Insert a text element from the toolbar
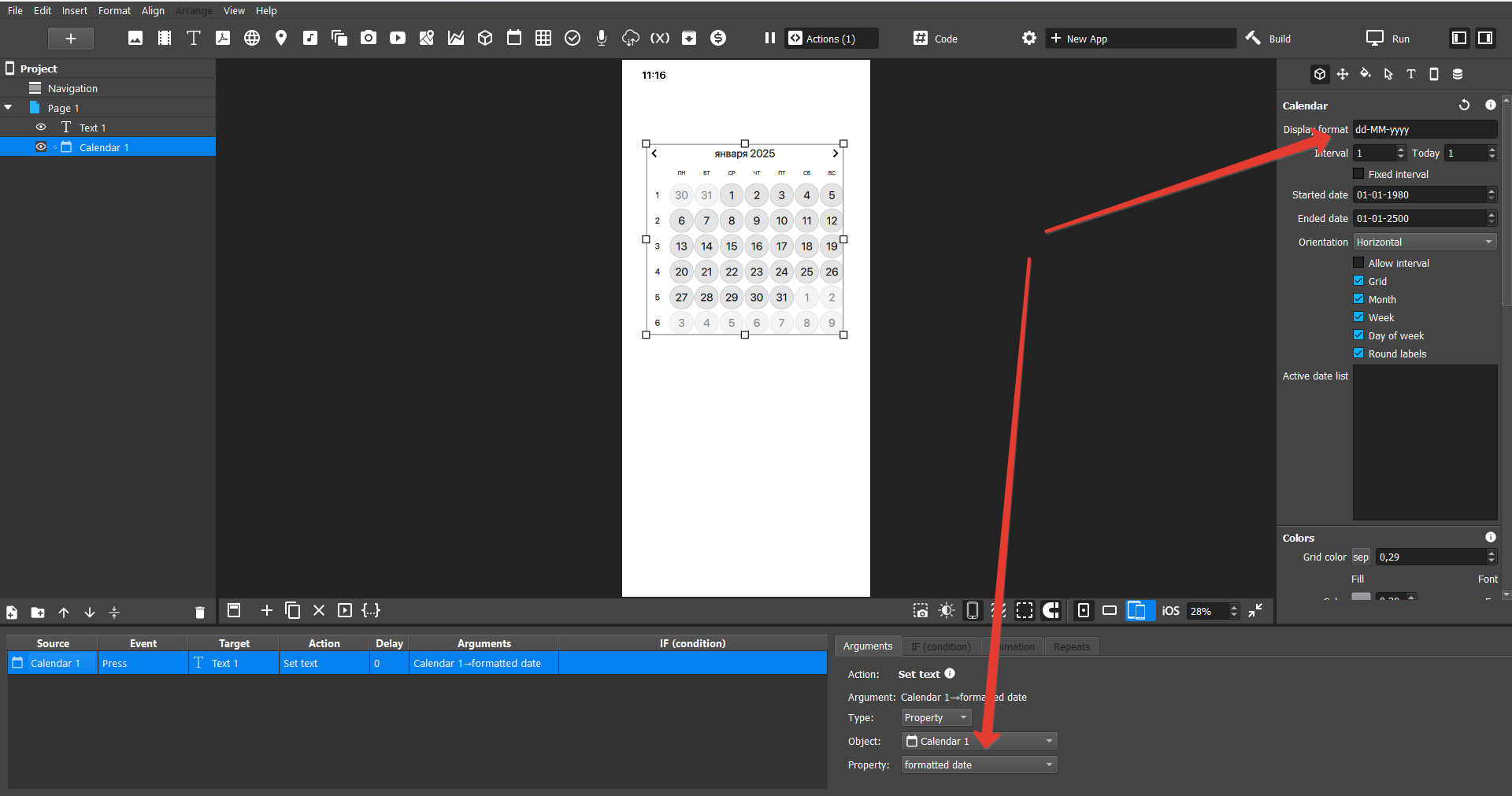This screenshot has width=1512, height=796. [194, 38]
